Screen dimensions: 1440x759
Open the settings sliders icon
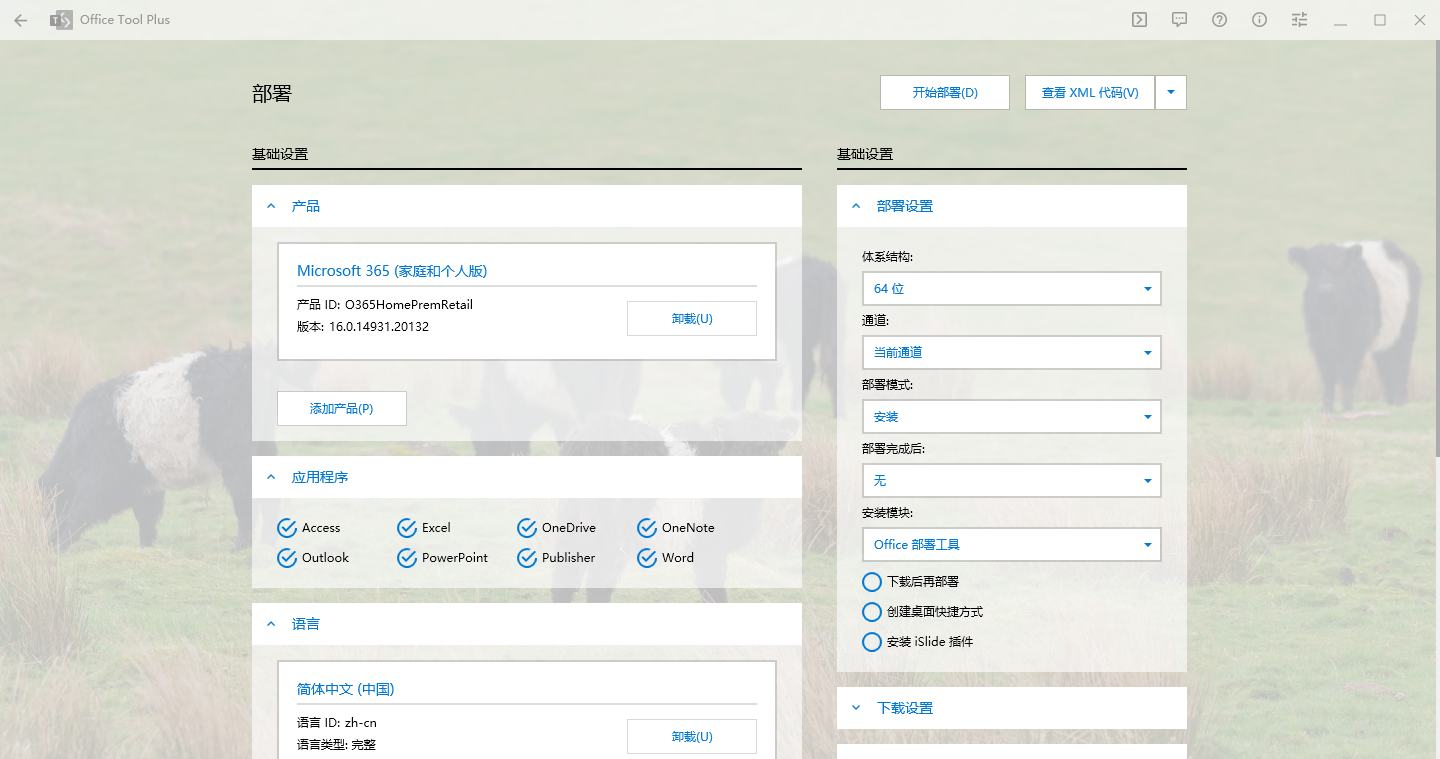pyautogui.click(x=1299, y=20)
